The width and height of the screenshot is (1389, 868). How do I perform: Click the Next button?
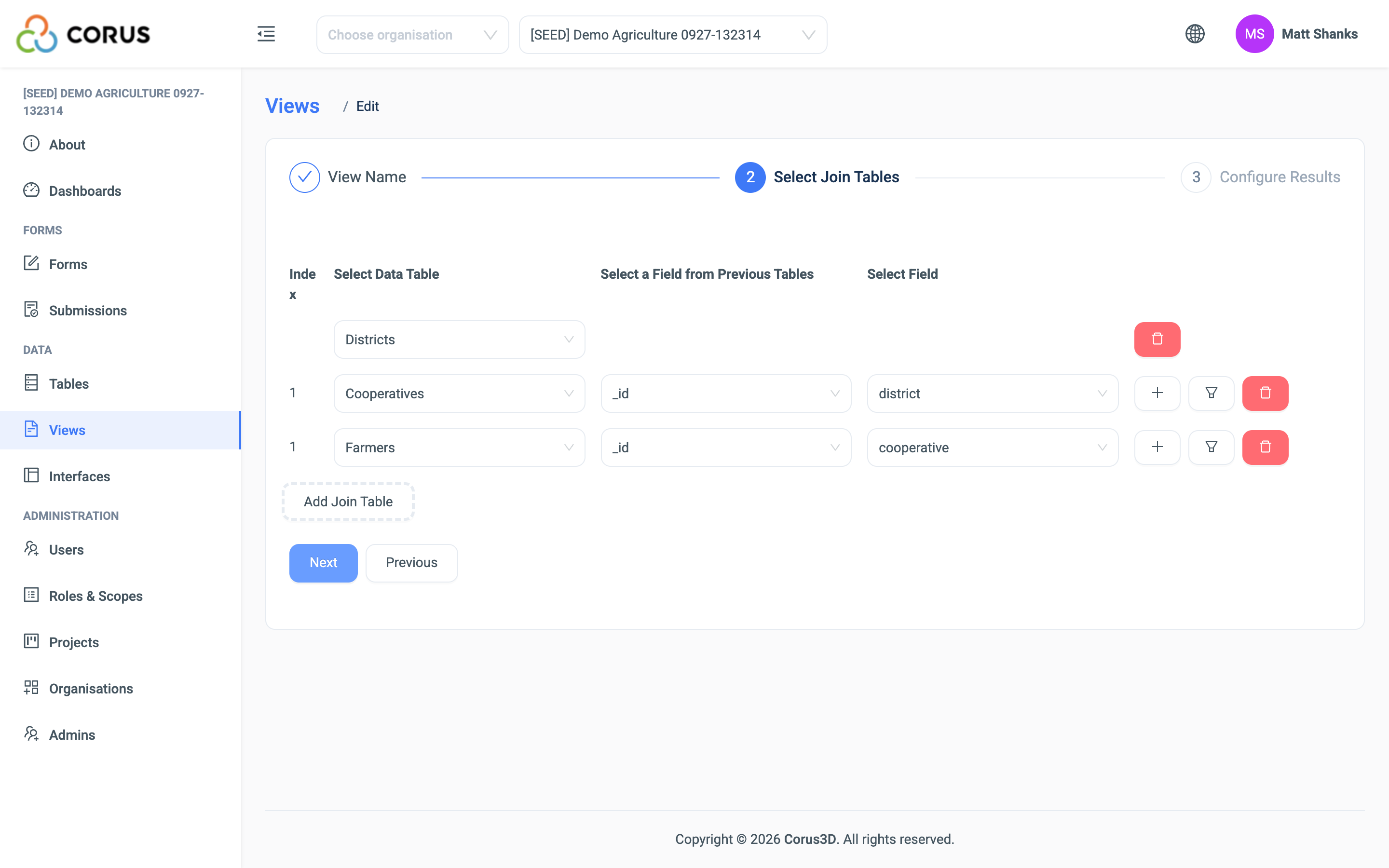[323, 563]
